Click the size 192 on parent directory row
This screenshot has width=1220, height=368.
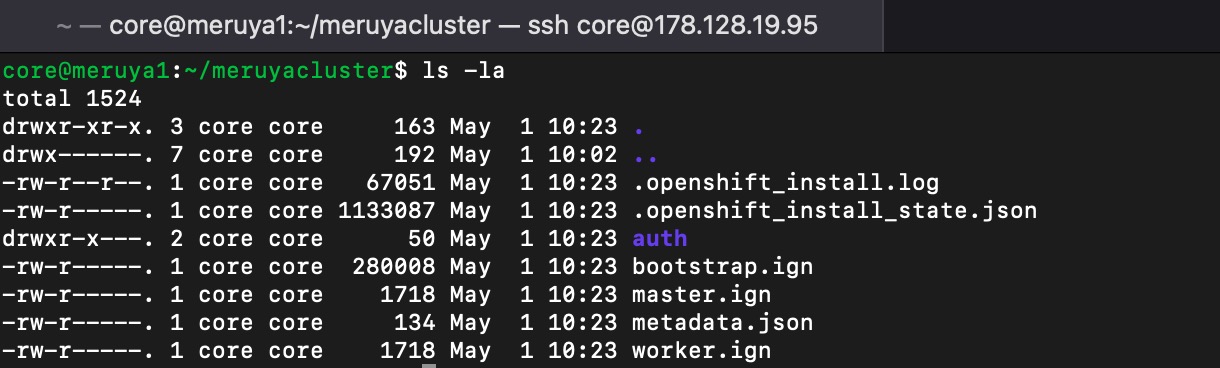(x=415, y=155)
